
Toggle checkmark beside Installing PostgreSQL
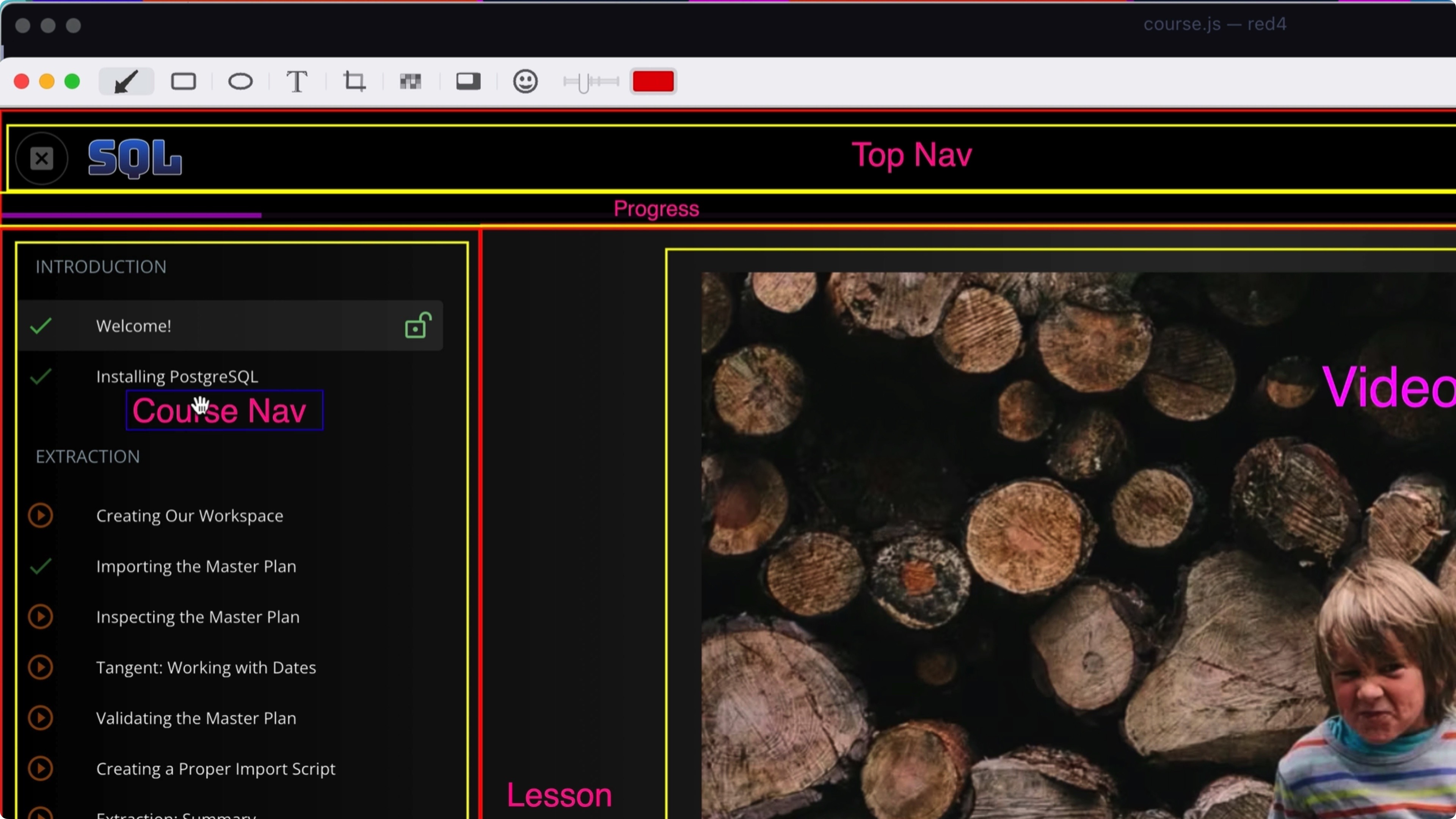point(41,377)
